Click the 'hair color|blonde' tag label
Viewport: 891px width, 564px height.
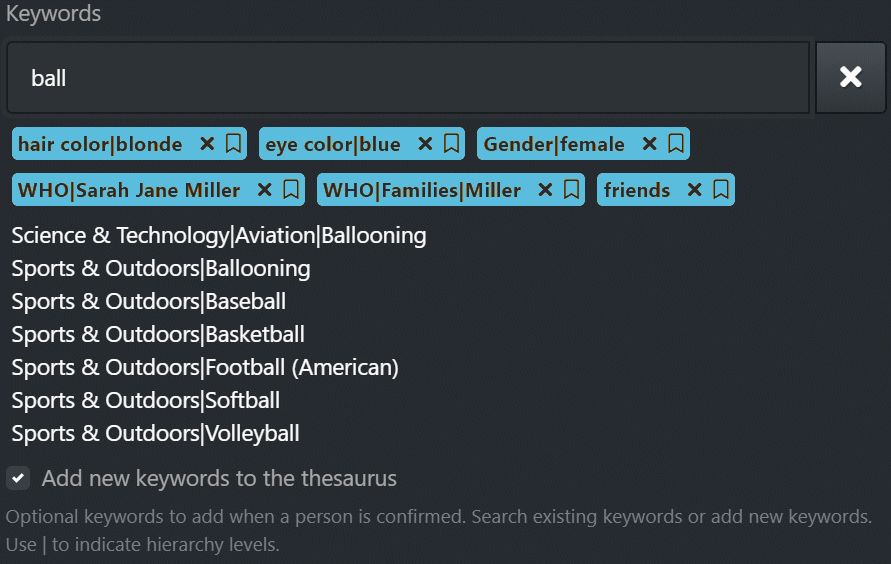[x=100, y=144]
